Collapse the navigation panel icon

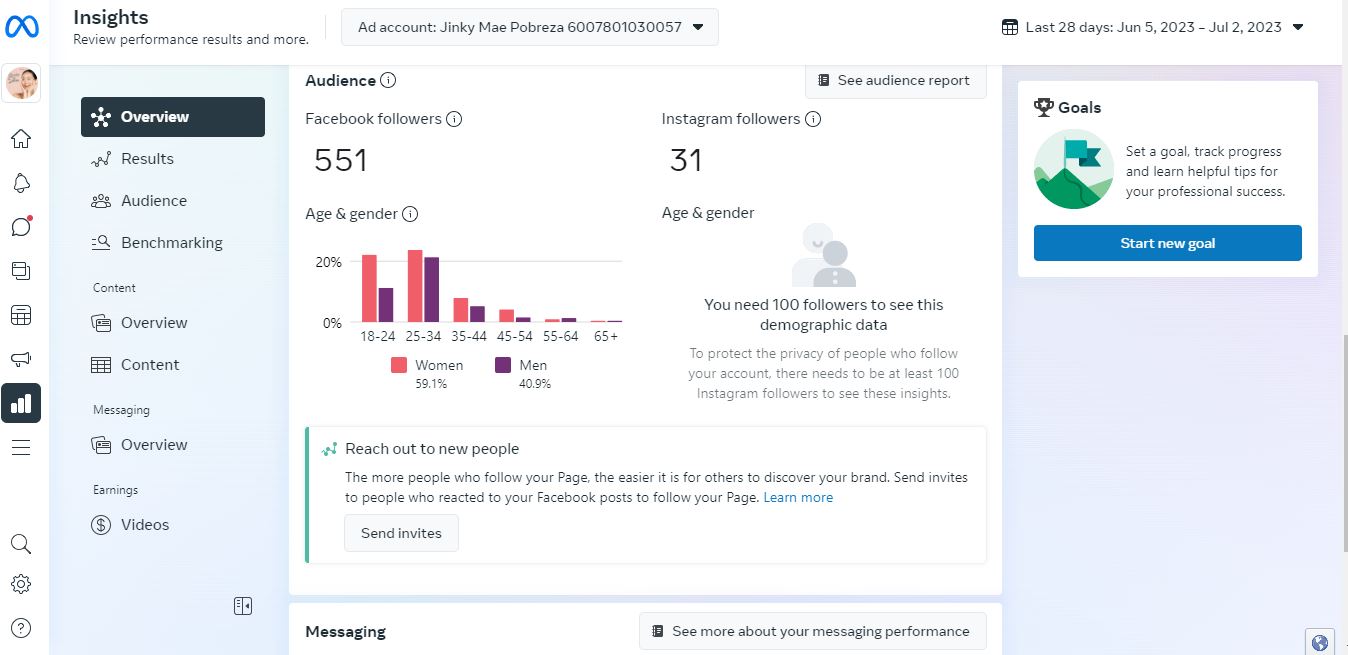pyautogui.click(x=243, y=606)
